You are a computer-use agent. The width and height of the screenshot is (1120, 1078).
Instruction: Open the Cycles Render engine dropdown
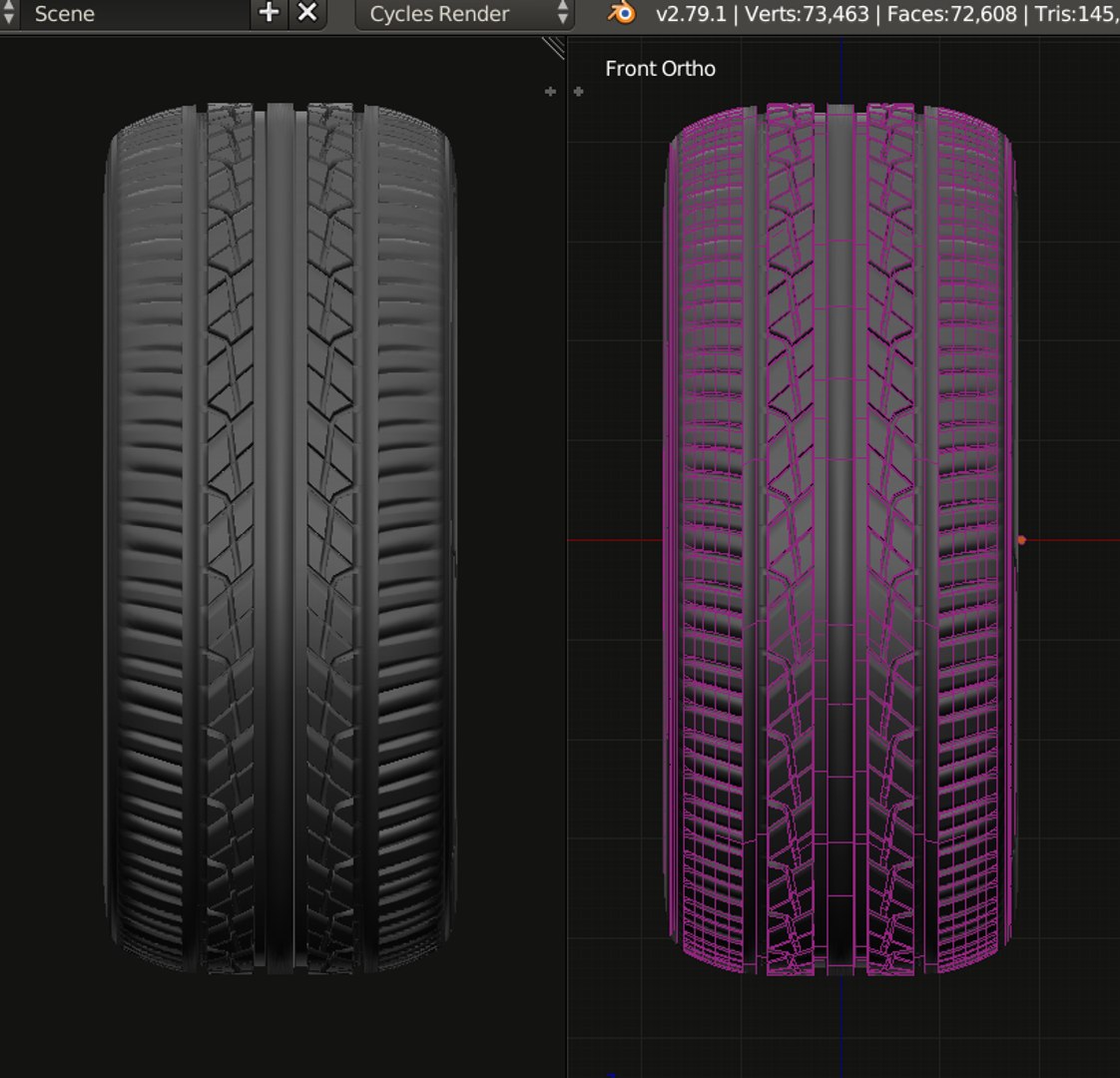click(463, 14)
